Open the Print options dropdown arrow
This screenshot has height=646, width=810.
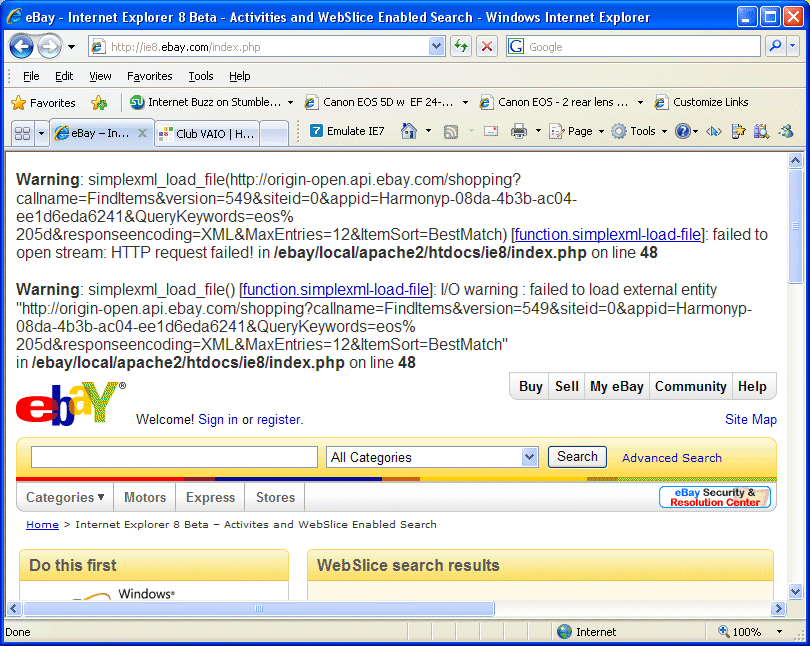[538, 131]
